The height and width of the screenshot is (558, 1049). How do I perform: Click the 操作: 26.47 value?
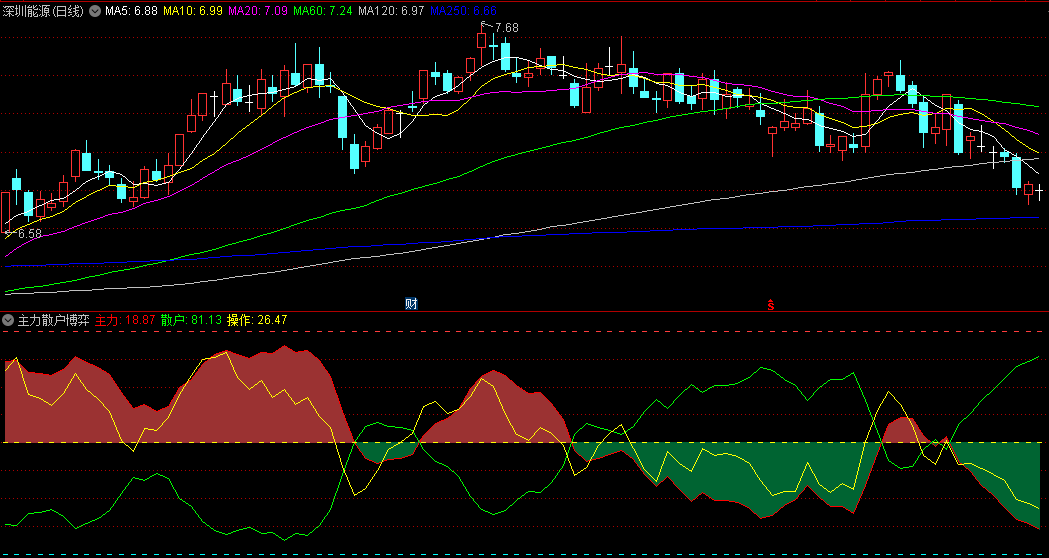pyautogui.click(x=257, y=320)
